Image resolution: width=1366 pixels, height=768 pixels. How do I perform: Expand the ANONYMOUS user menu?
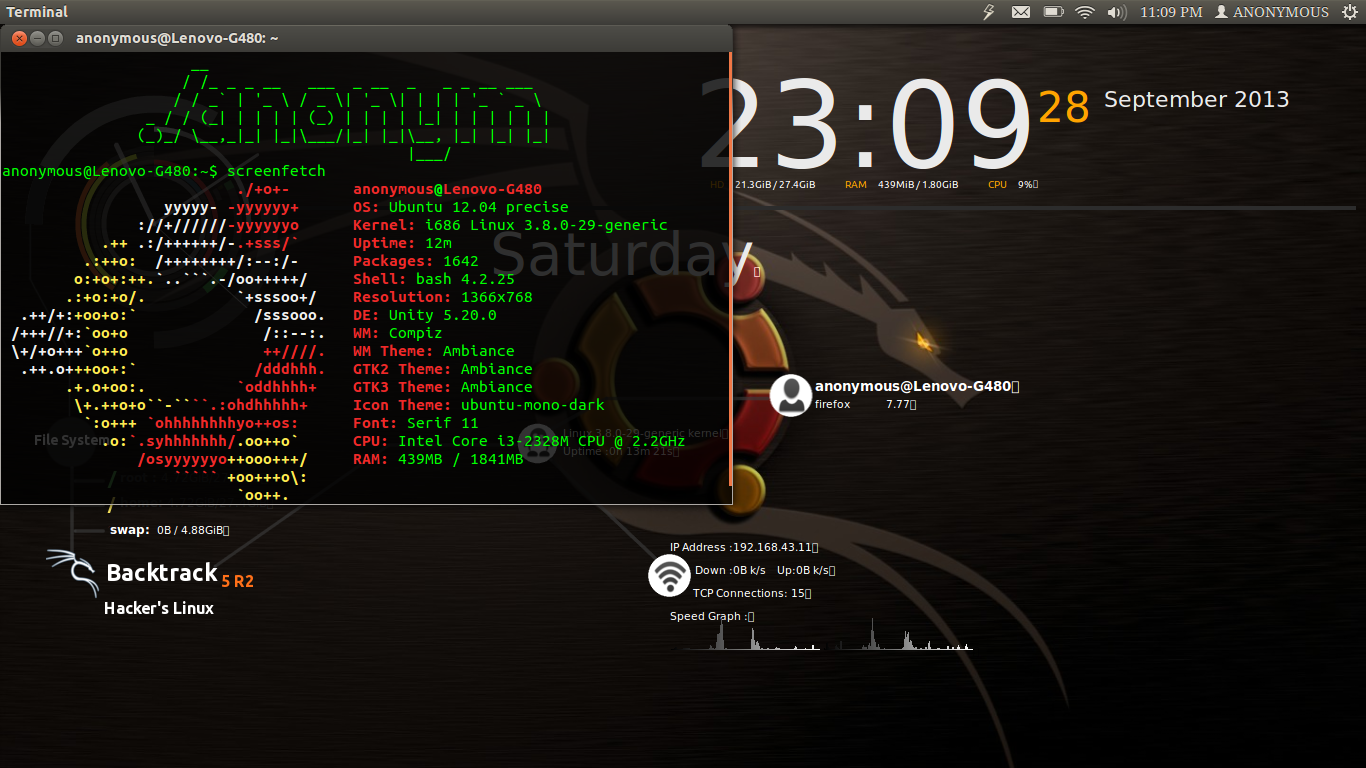pyautogui.click(x=1272, y=12)
